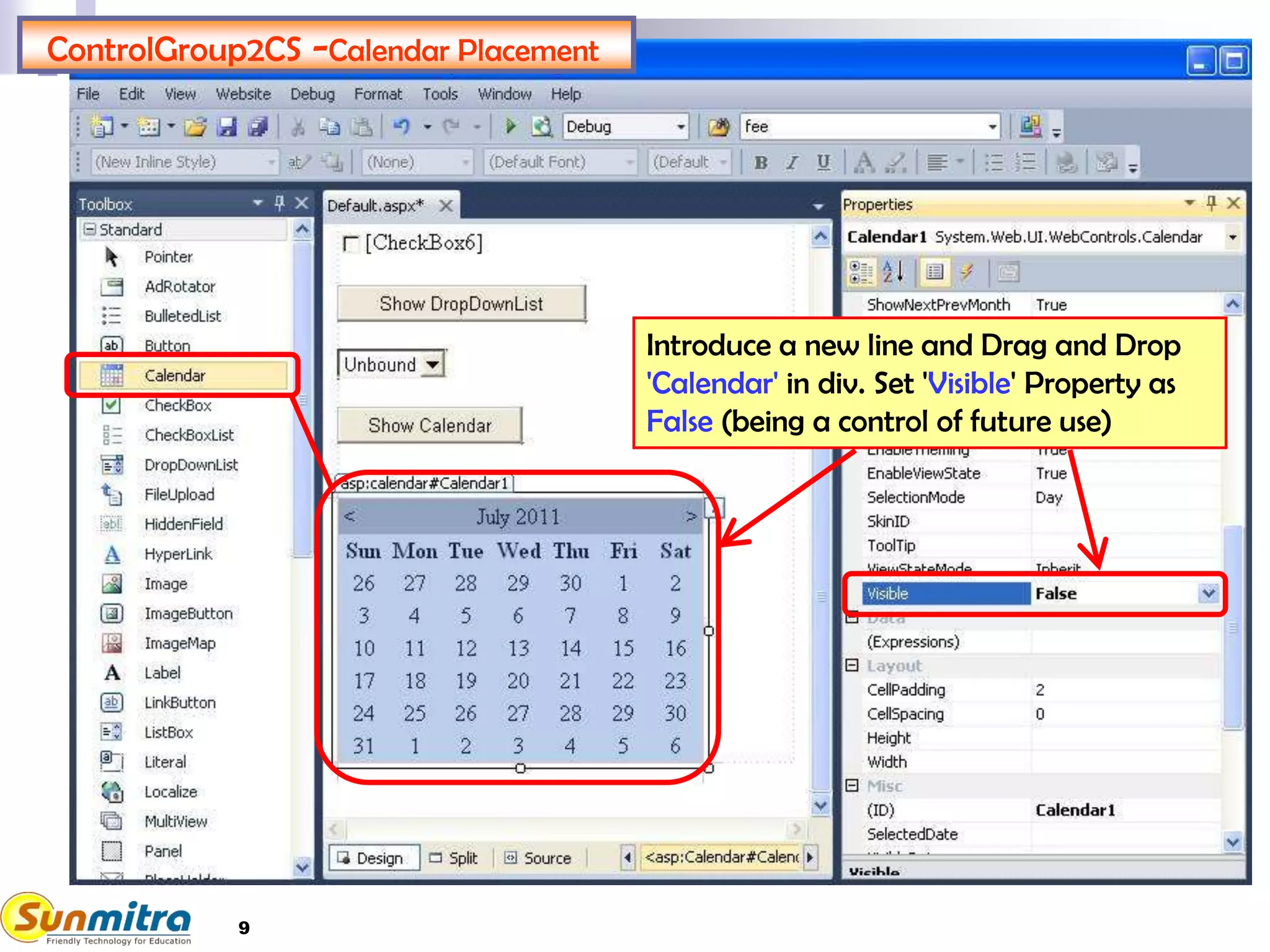Click the Start Debugging green play icon
Viewport: 1270px width, 952px height.
[510, 126]
